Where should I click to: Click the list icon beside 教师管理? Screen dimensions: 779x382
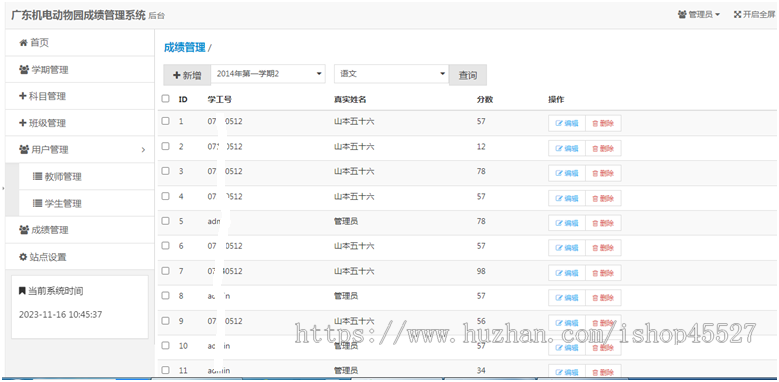(x=37, y=176)
